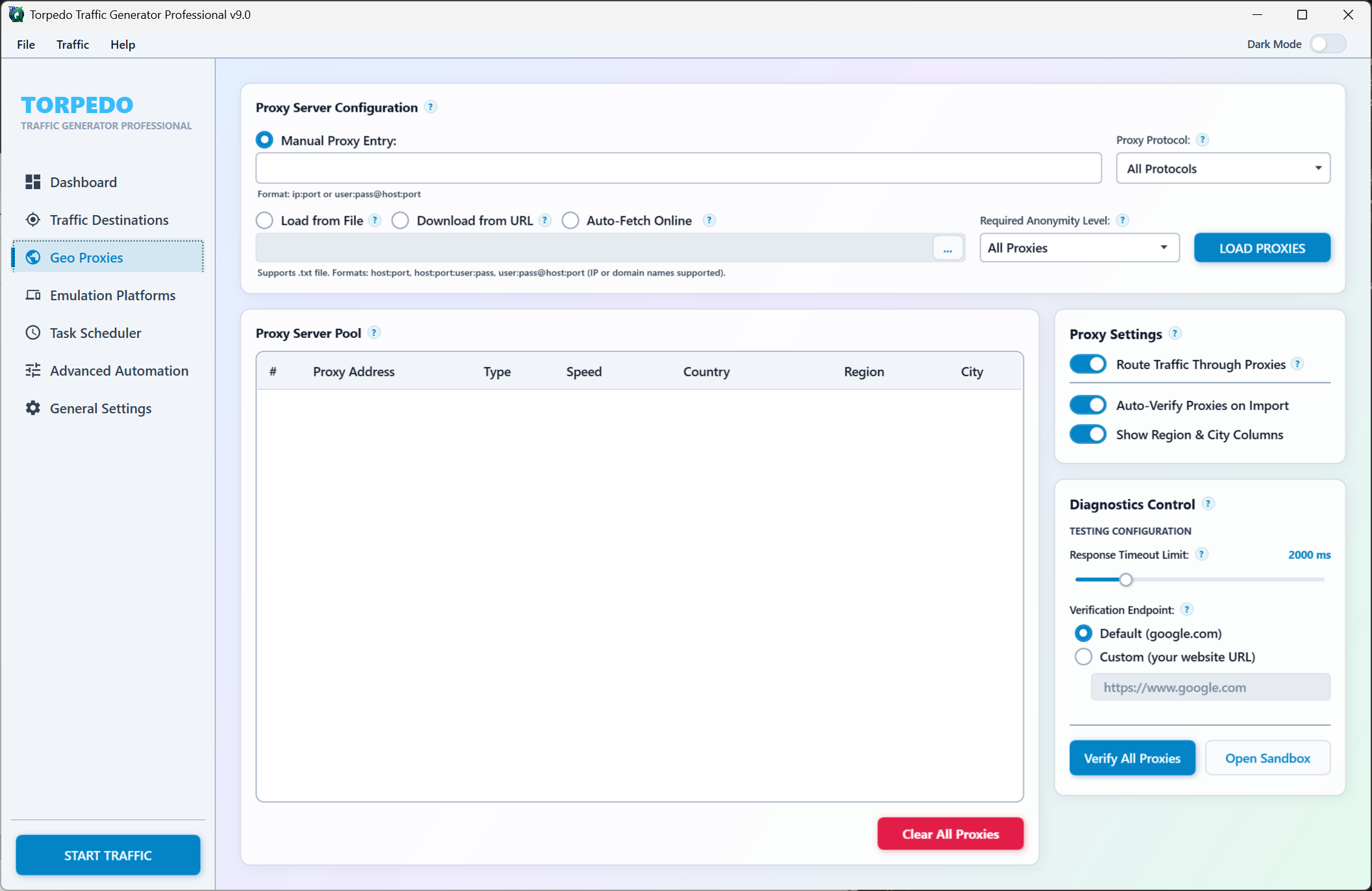The height and width of the screenshot is (891, 1372).
Task: Open help for Required Anonymity Level
Action: (x=1123, y=220)
